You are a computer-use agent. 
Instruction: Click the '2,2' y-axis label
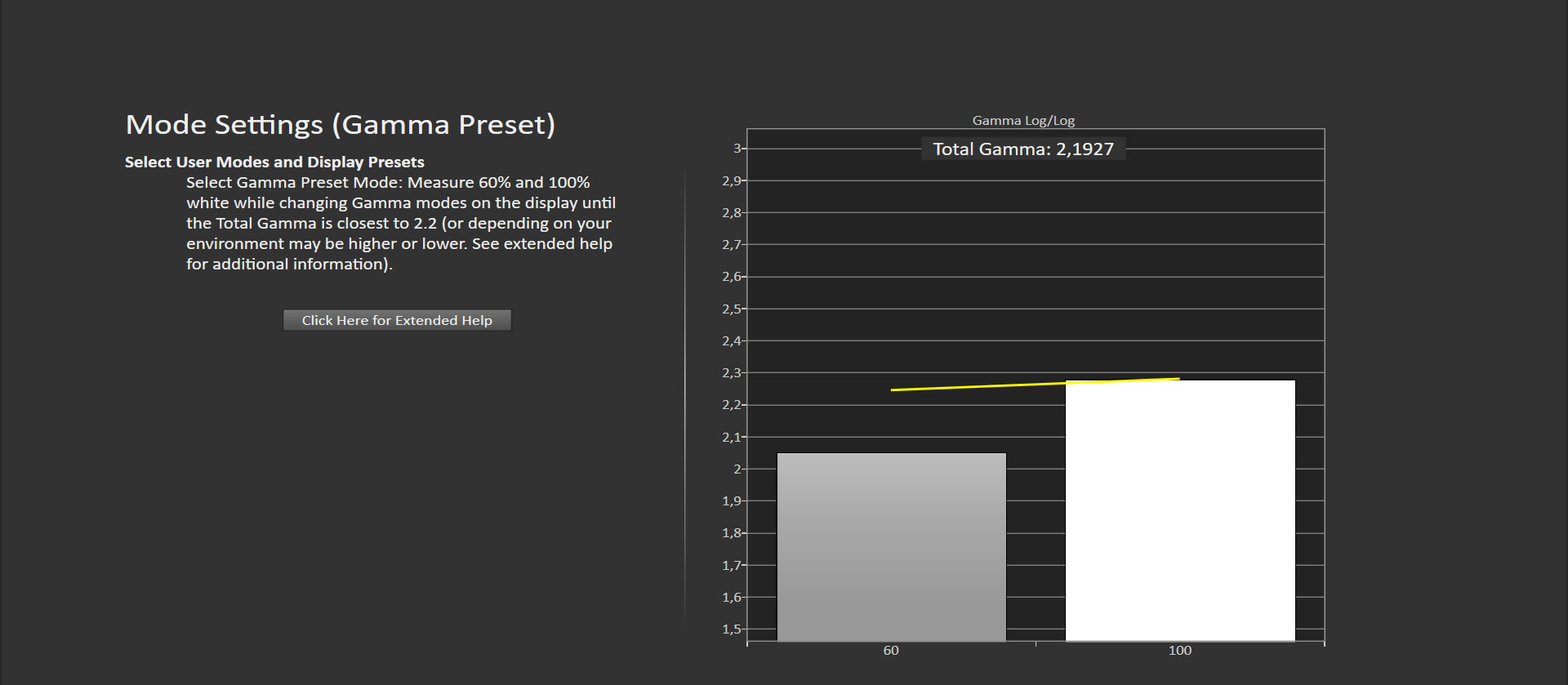coord(731,405)
